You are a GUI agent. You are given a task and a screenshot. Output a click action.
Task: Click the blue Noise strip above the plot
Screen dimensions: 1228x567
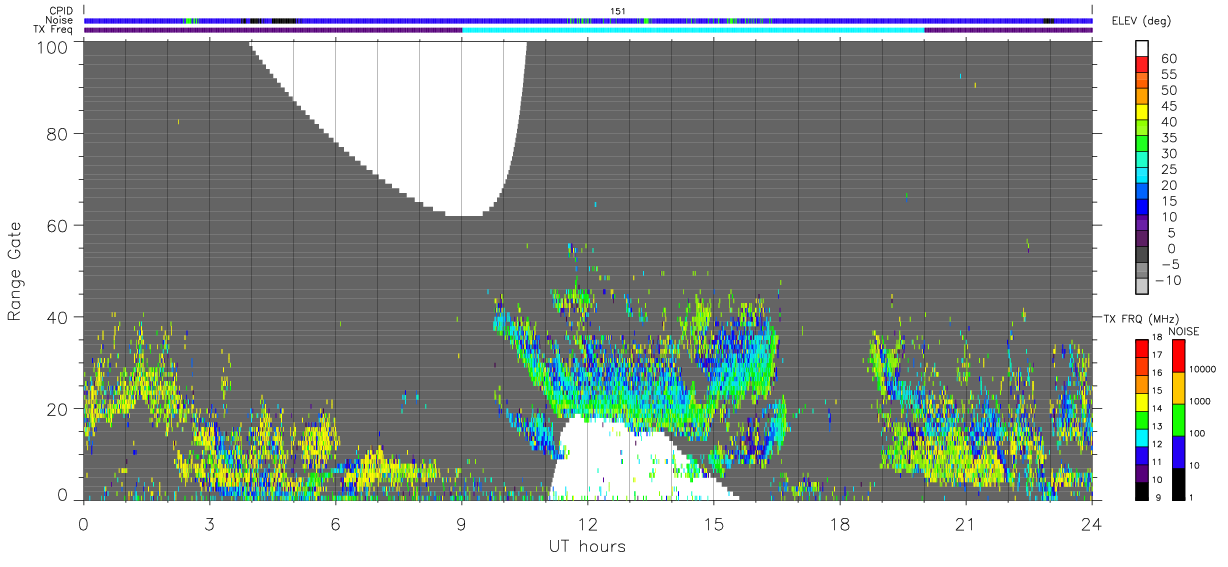coord(588,20)
